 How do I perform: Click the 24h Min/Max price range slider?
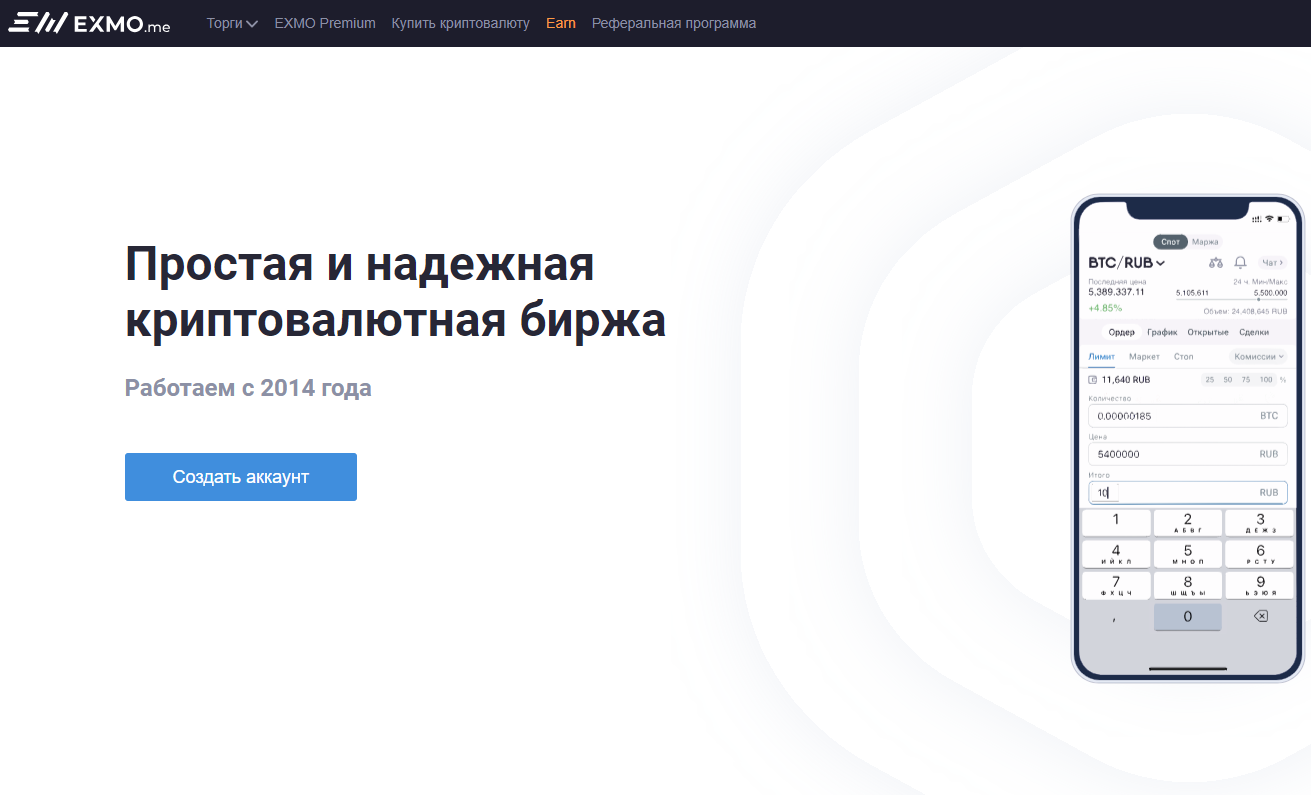(1231, 299)
